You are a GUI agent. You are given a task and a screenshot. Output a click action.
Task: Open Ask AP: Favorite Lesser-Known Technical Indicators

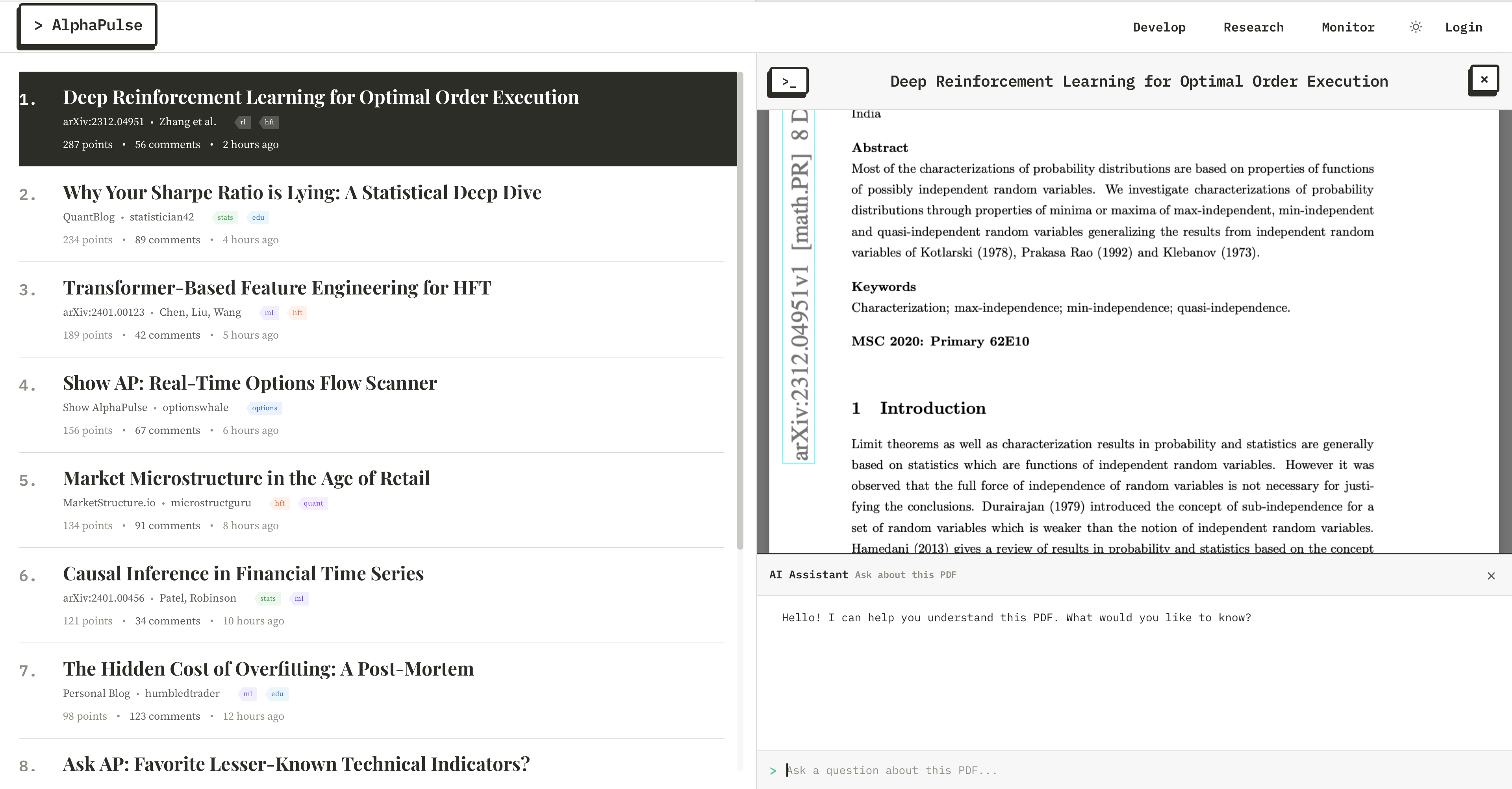coord(296,764)
